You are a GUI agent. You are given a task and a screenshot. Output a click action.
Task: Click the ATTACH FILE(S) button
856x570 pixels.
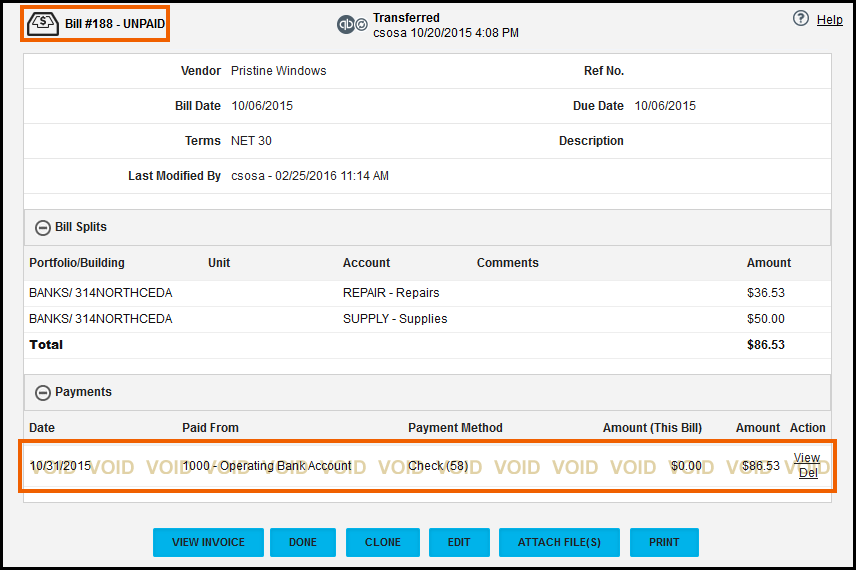click(x=559, y=542)
